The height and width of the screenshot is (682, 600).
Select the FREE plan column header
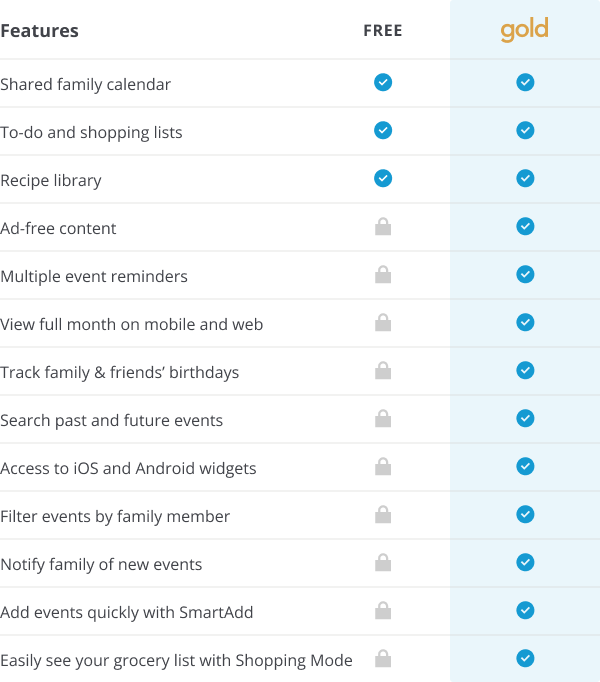coord(383,30)
